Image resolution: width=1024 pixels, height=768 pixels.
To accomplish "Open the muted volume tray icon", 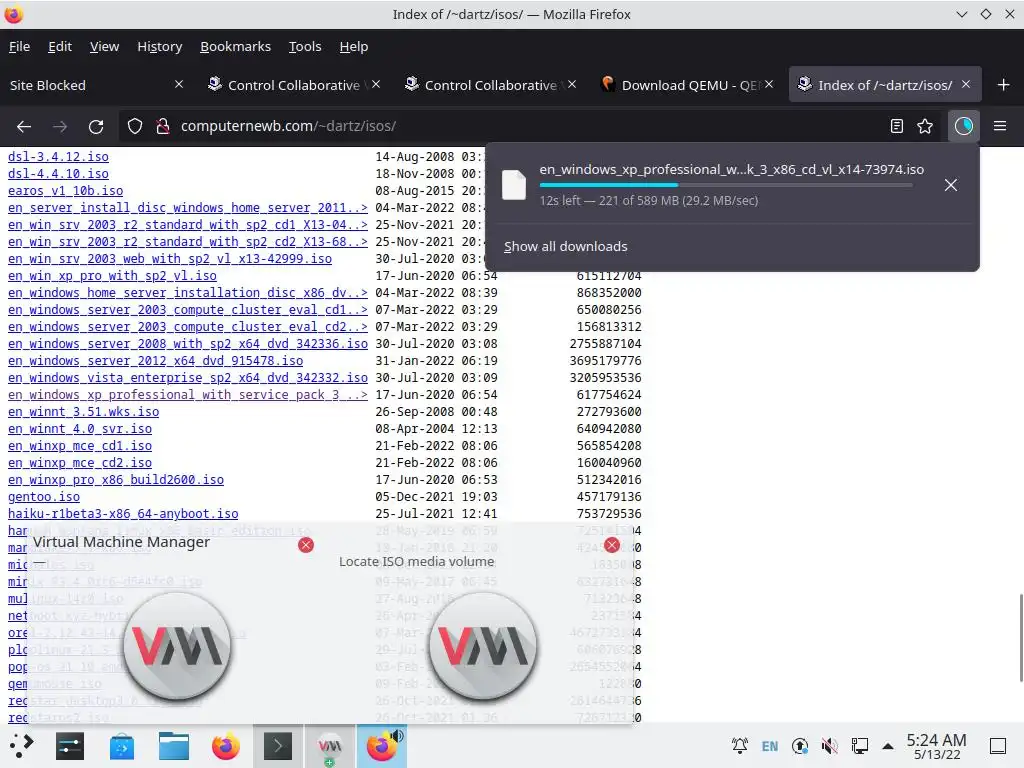I will click(829, 746).
